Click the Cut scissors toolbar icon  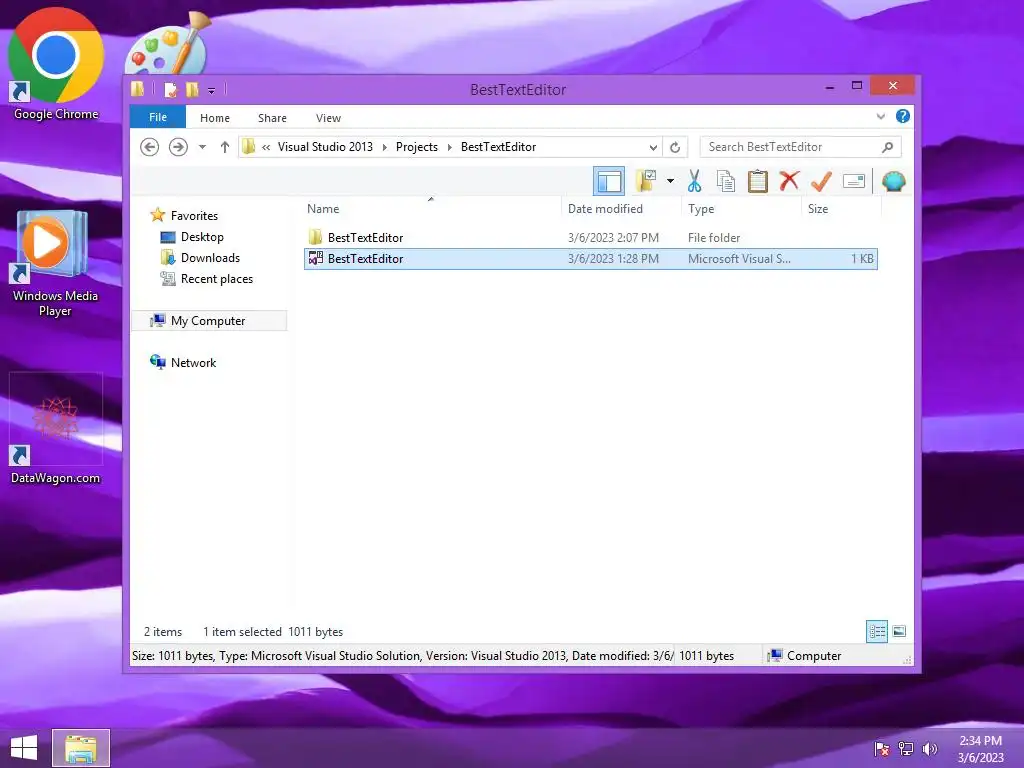point(694,181)
